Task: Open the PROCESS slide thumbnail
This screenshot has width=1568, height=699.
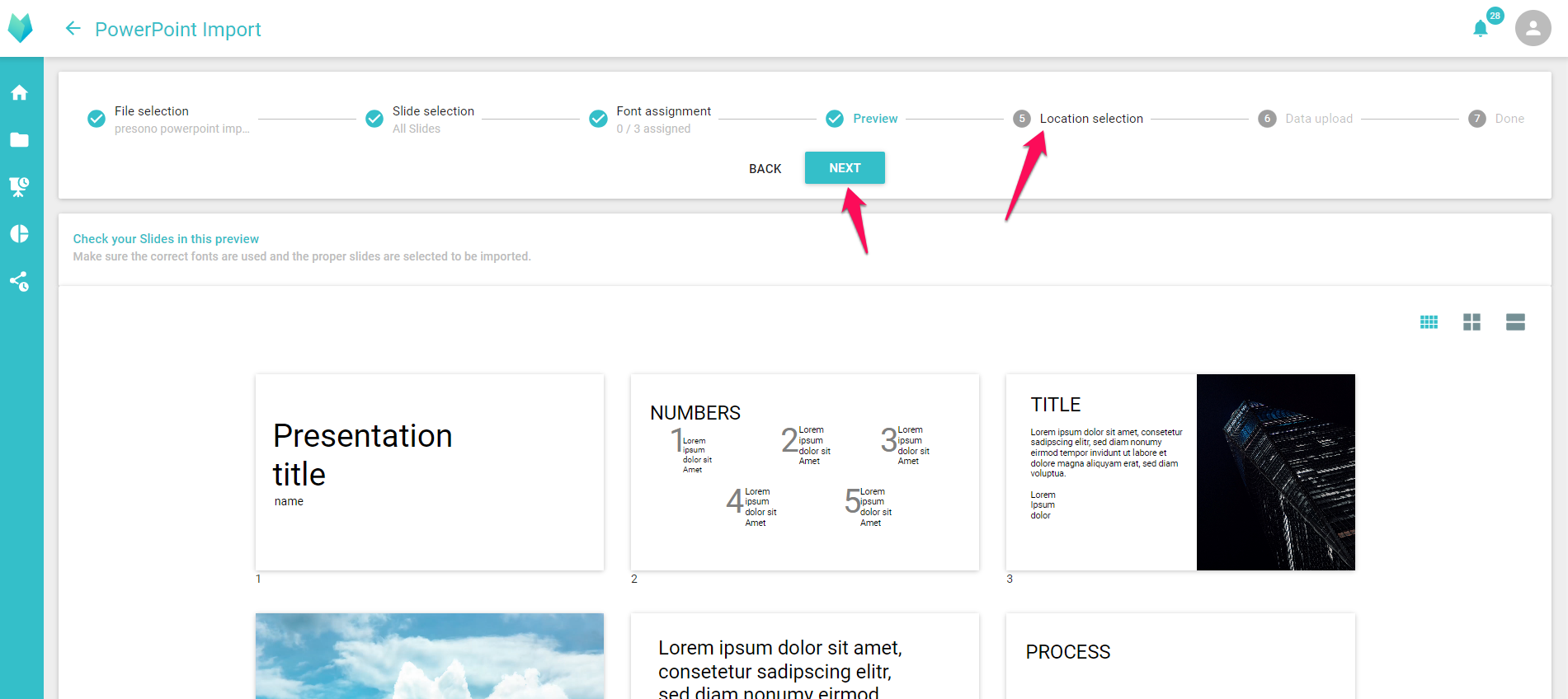Action: point(1180,656)
